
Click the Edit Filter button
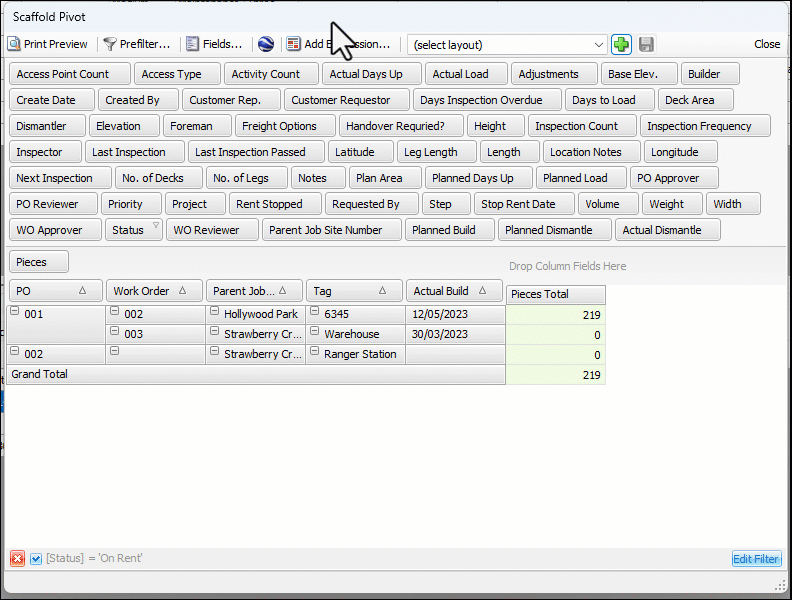pyautogui.click(x=755, y=559)
